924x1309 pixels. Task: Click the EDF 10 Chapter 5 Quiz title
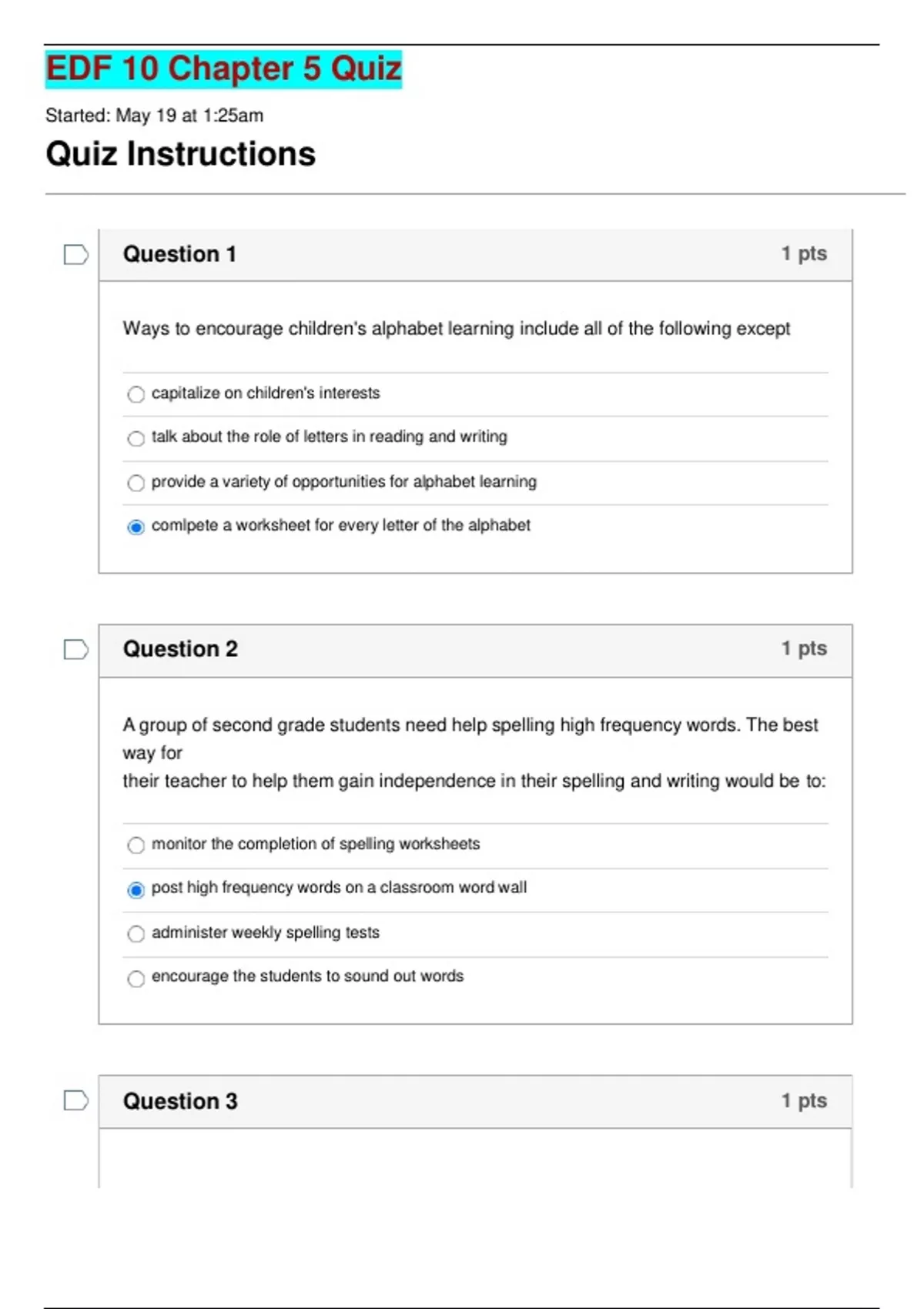pos(223,69)
